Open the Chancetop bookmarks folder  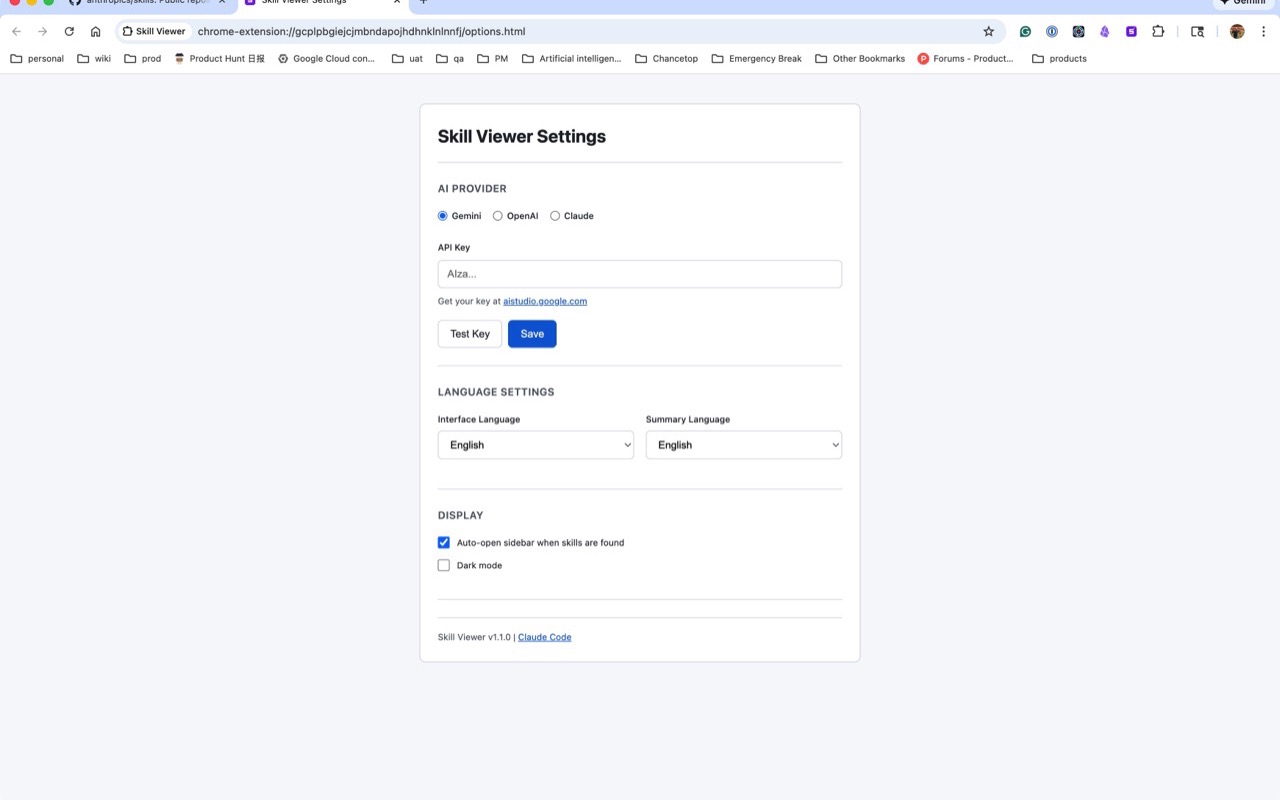click(666, 59)
